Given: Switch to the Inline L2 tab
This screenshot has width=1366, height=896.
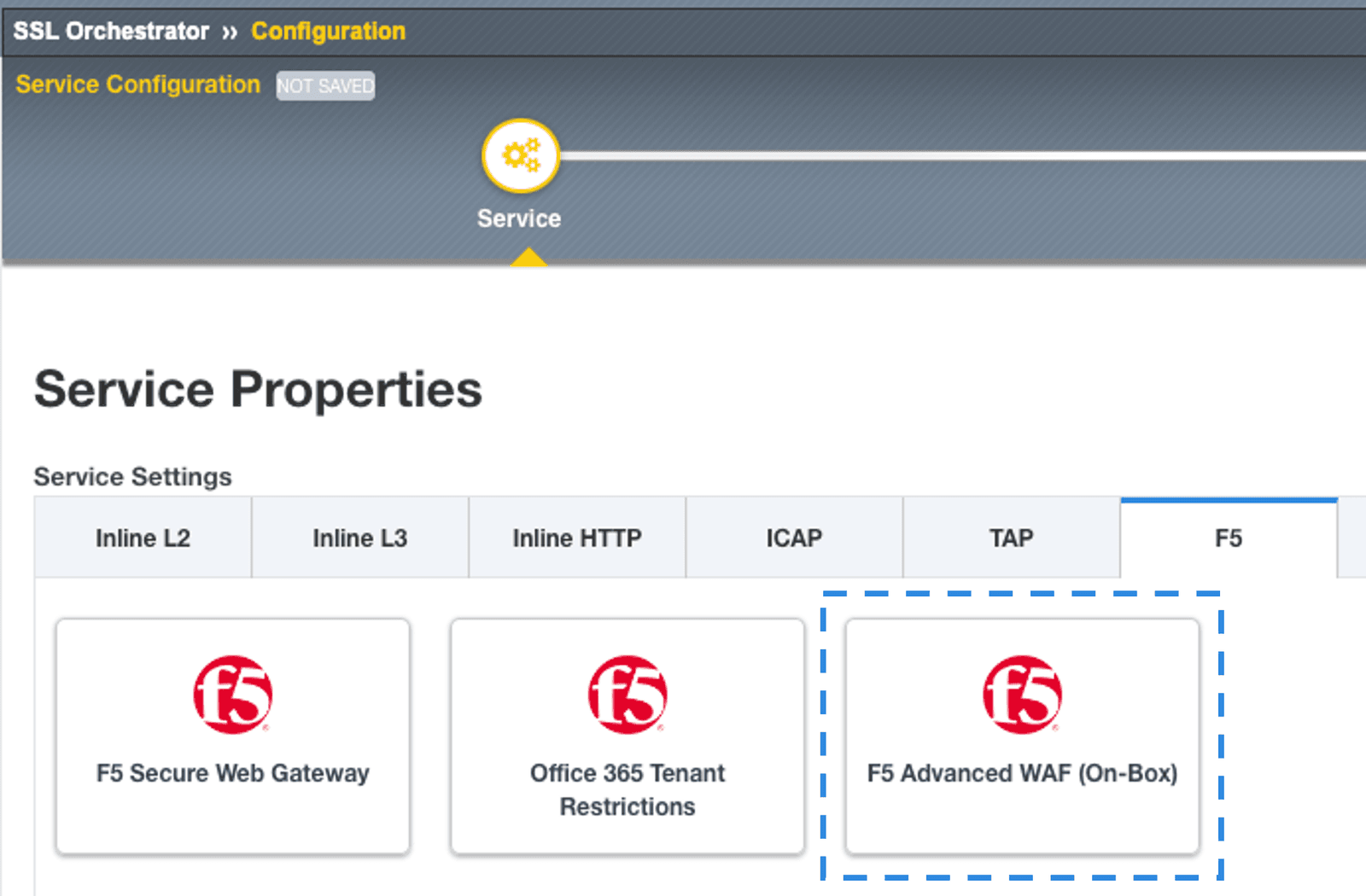Looking at the screenshot, I should [142, 538].
